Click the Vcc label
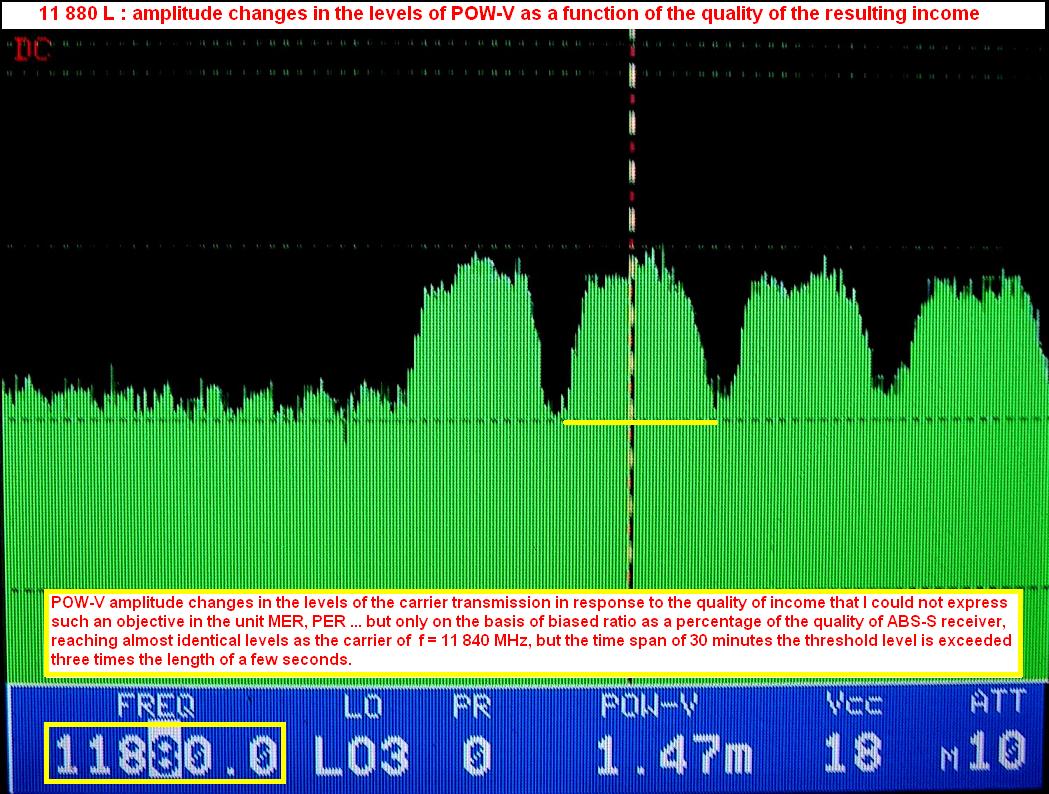The width and height of the screenshot is (1049, 794). click(854, 705)
